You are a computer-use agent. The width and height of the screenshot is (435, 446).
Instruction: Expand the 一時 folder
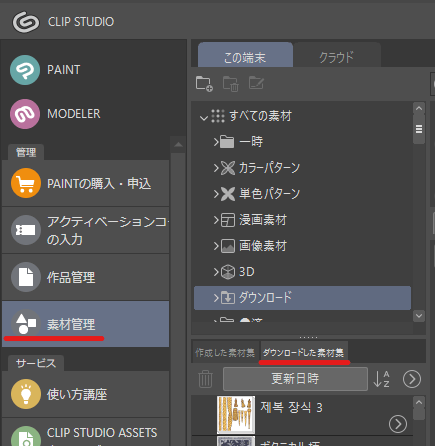click(216, 142)
